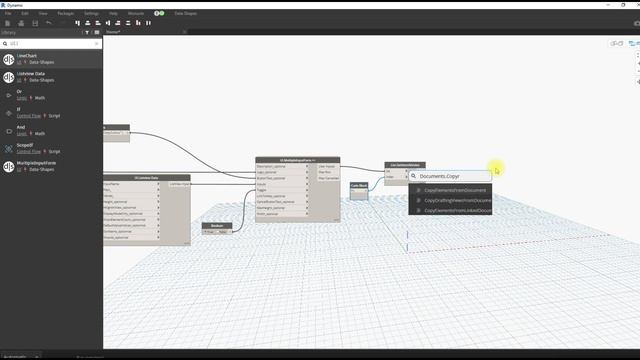Viewport: 640px width, 360px height.
Task: Select the ScopeIf Control Flow library entry
Action: (x=51, y=149)
